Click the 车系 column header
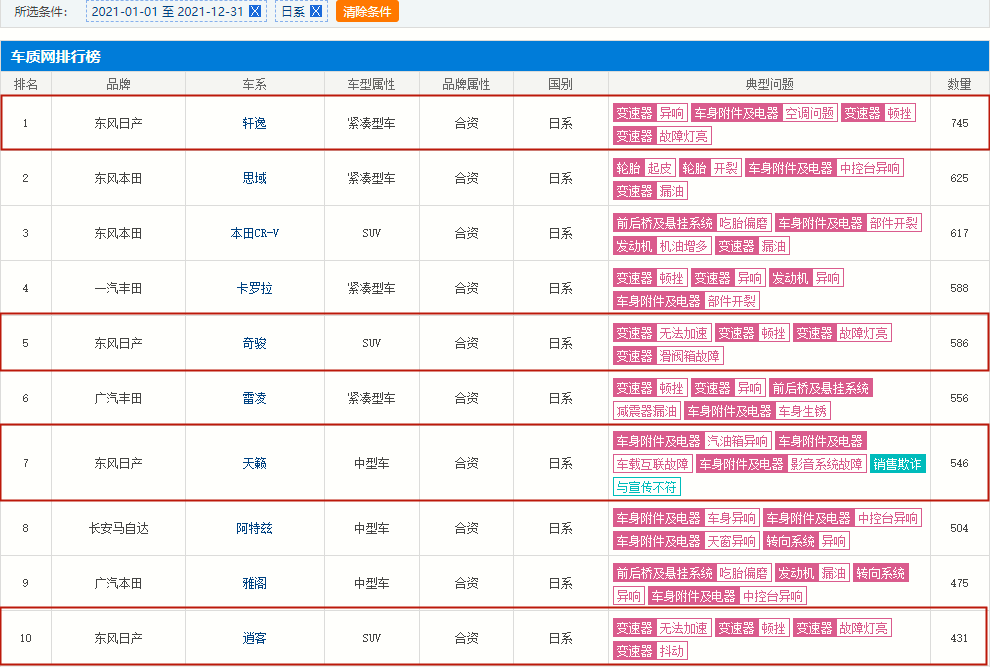Image resolution: width=990 pixels, height=667 pixels. click(x=254, y=84)
